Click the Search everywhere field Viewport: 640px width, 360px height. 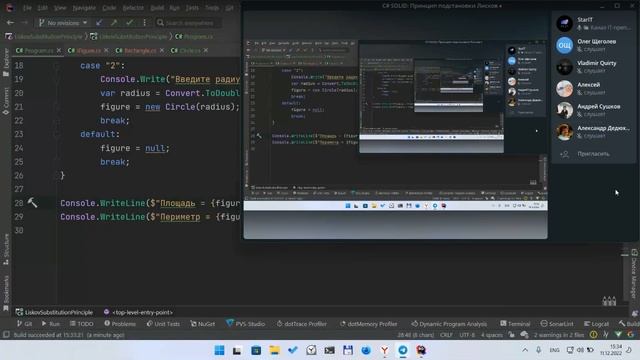190,23
